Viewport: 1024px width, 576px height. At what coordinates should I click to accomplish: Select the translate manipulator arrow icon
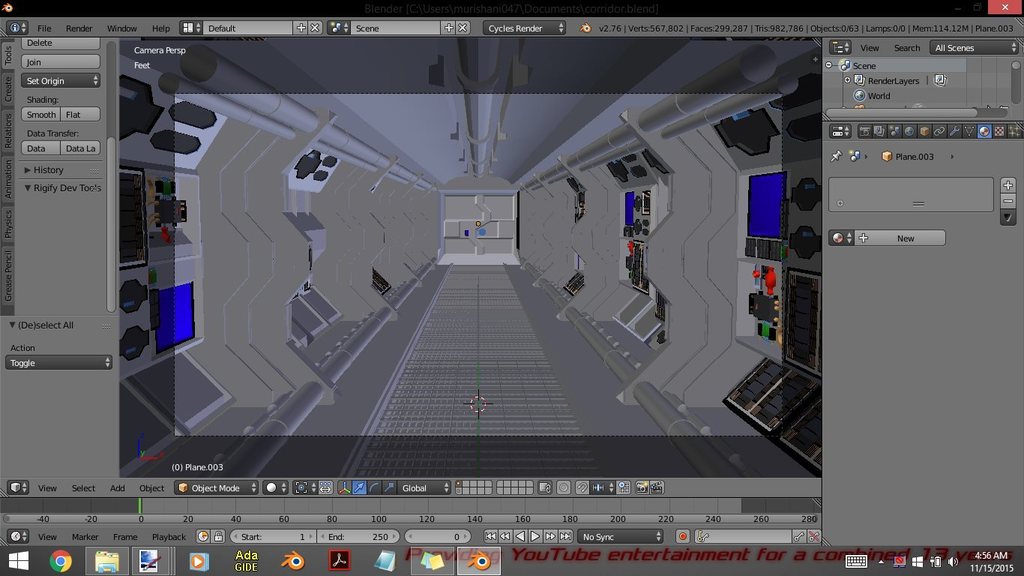tap(359, 488)
